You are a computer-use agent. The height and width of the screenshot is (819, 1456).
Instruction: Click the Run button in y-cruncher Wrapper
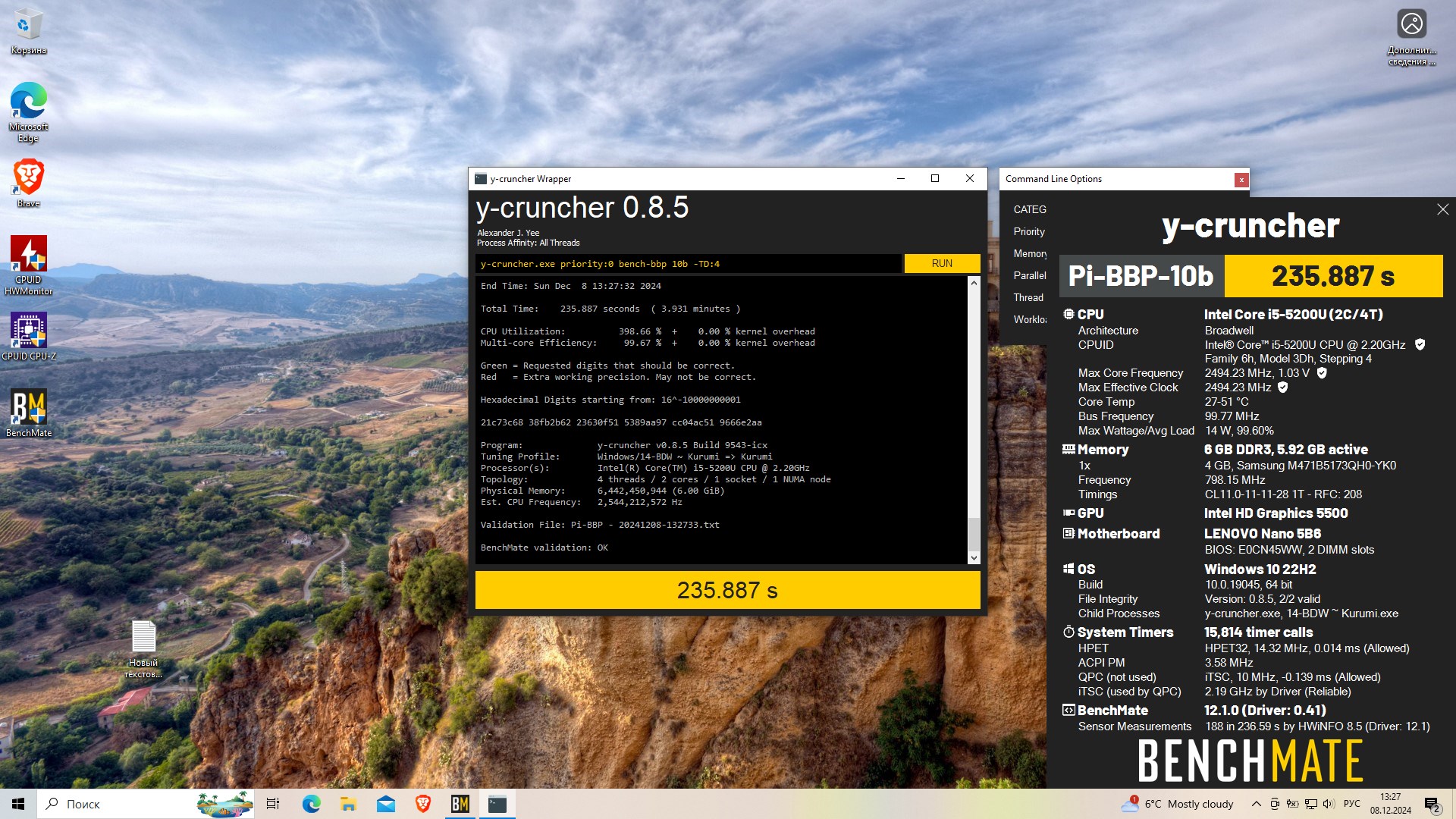click(942, 263)
